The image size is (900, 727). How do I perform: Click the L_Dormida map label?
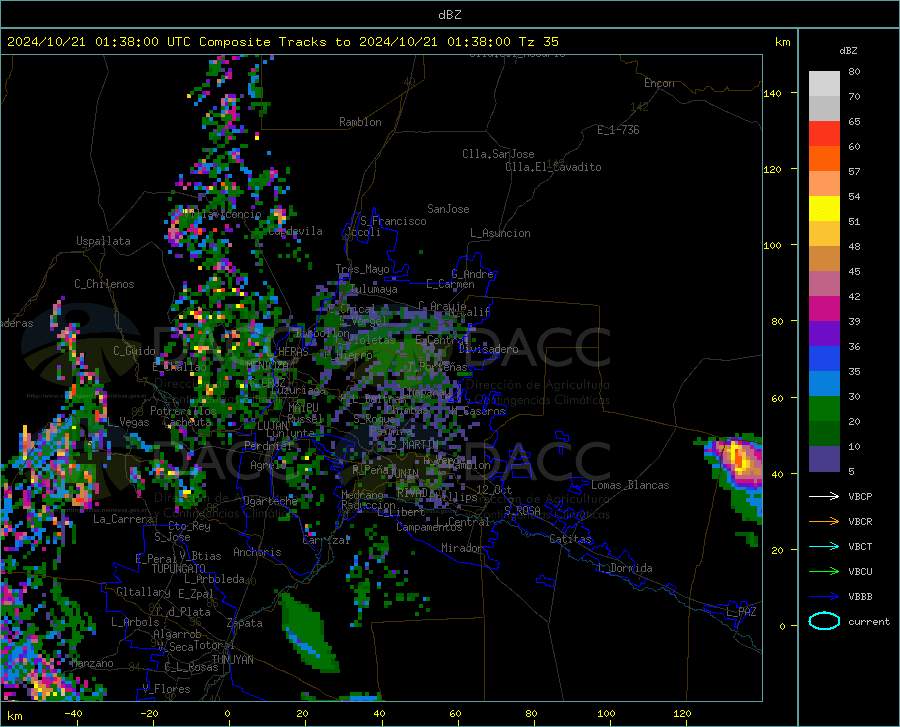click(x=624, y=568)
